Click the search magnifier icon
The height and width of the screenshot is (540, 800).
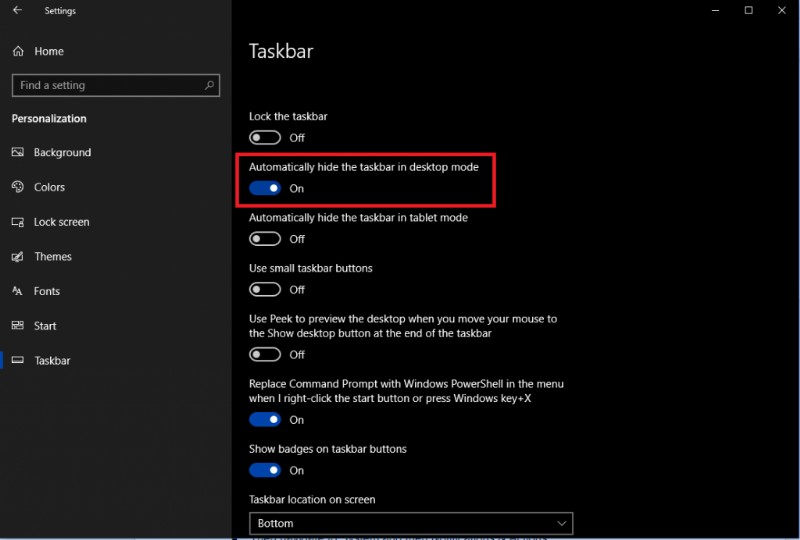209,85
